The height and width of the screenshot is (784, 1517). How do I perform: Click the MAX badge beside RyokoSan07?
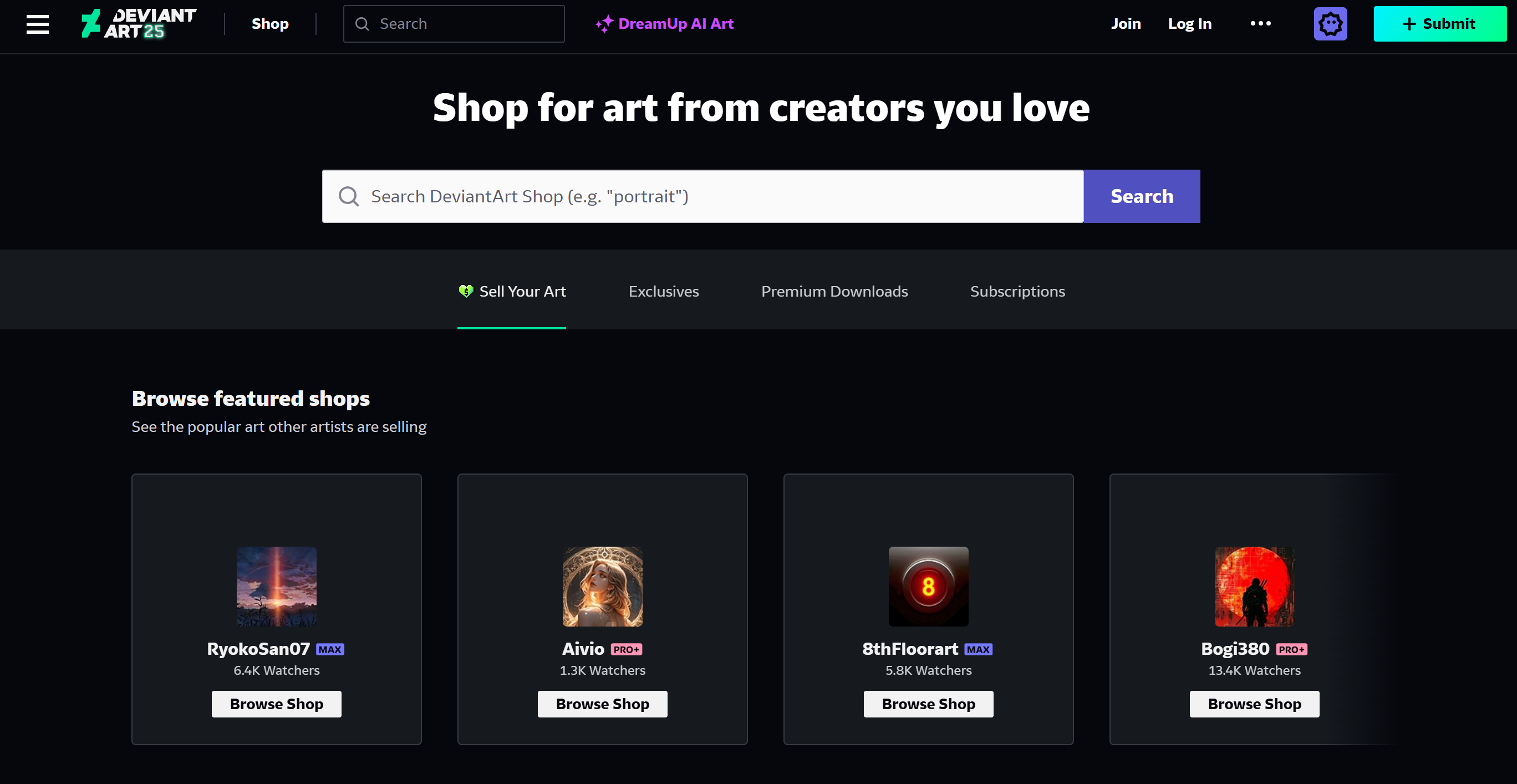click(330, 649)
